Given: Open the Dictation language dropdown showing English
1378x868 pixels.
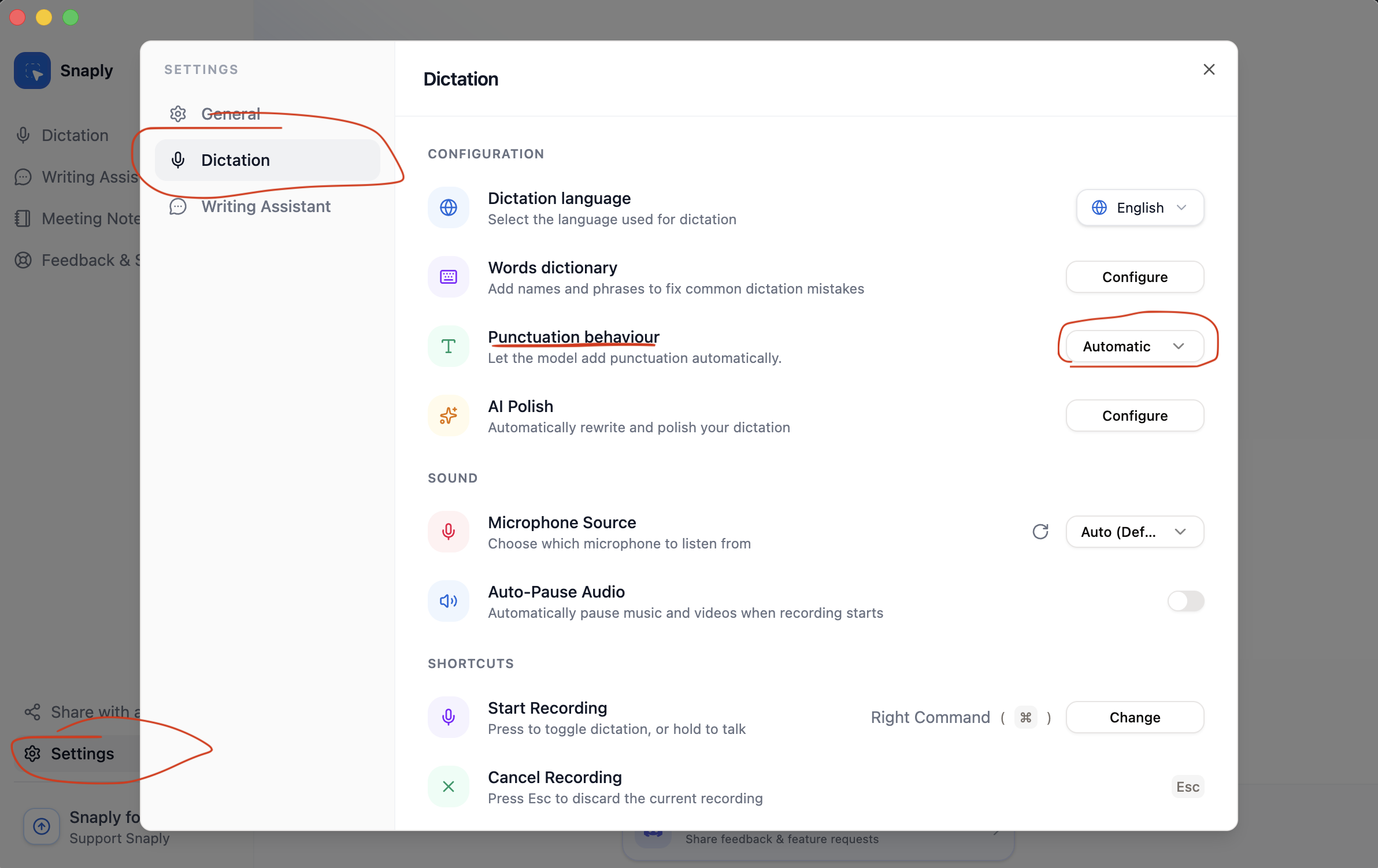Looking at the screenshot, I should coord(1139,207).
